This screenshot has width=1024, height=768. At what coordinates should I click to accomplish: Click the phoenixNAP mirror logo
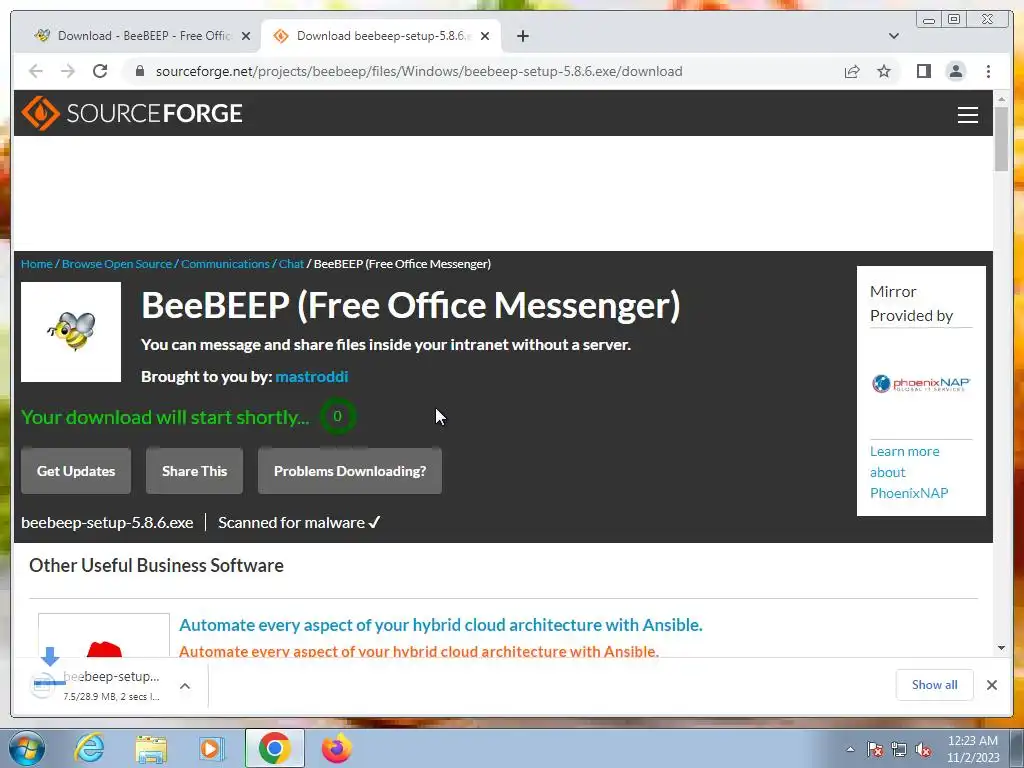click(921, 383)
